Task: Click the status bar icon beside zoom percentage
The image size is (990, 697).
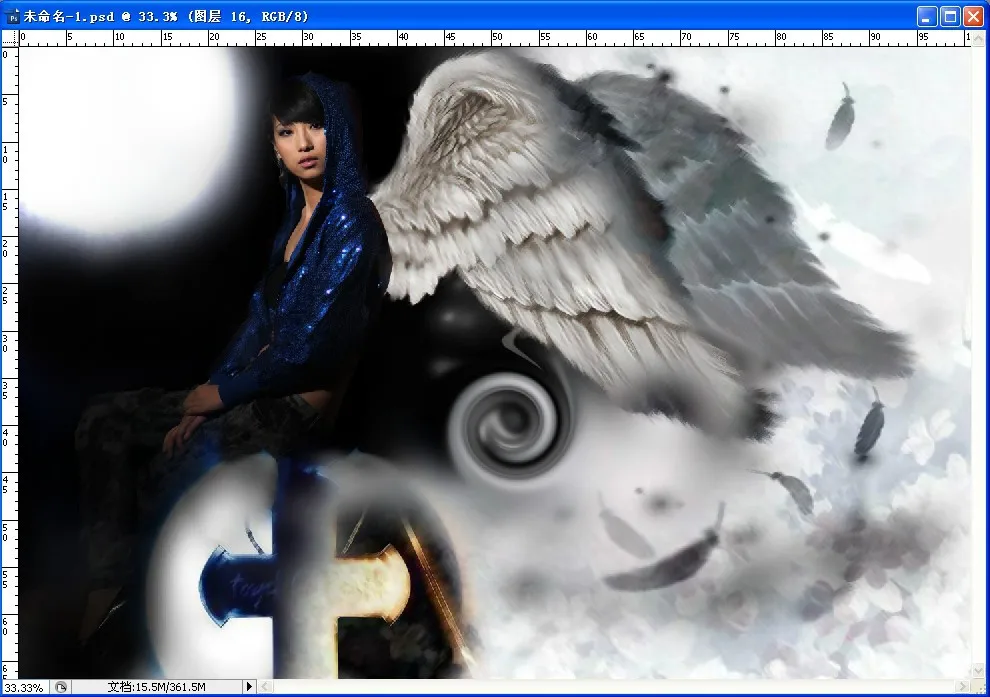Action: 61,687
